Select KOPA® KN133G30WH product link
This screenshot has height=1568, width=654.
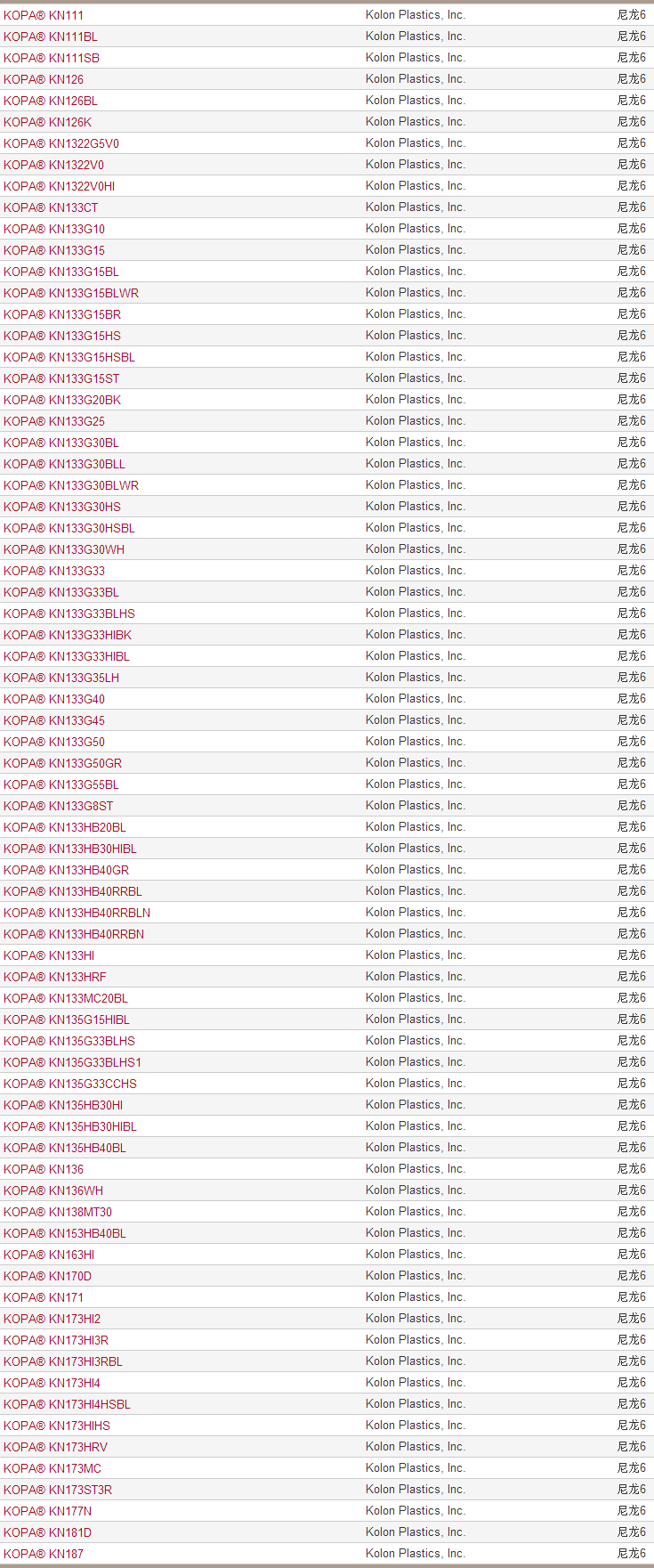tap(64, 549)
